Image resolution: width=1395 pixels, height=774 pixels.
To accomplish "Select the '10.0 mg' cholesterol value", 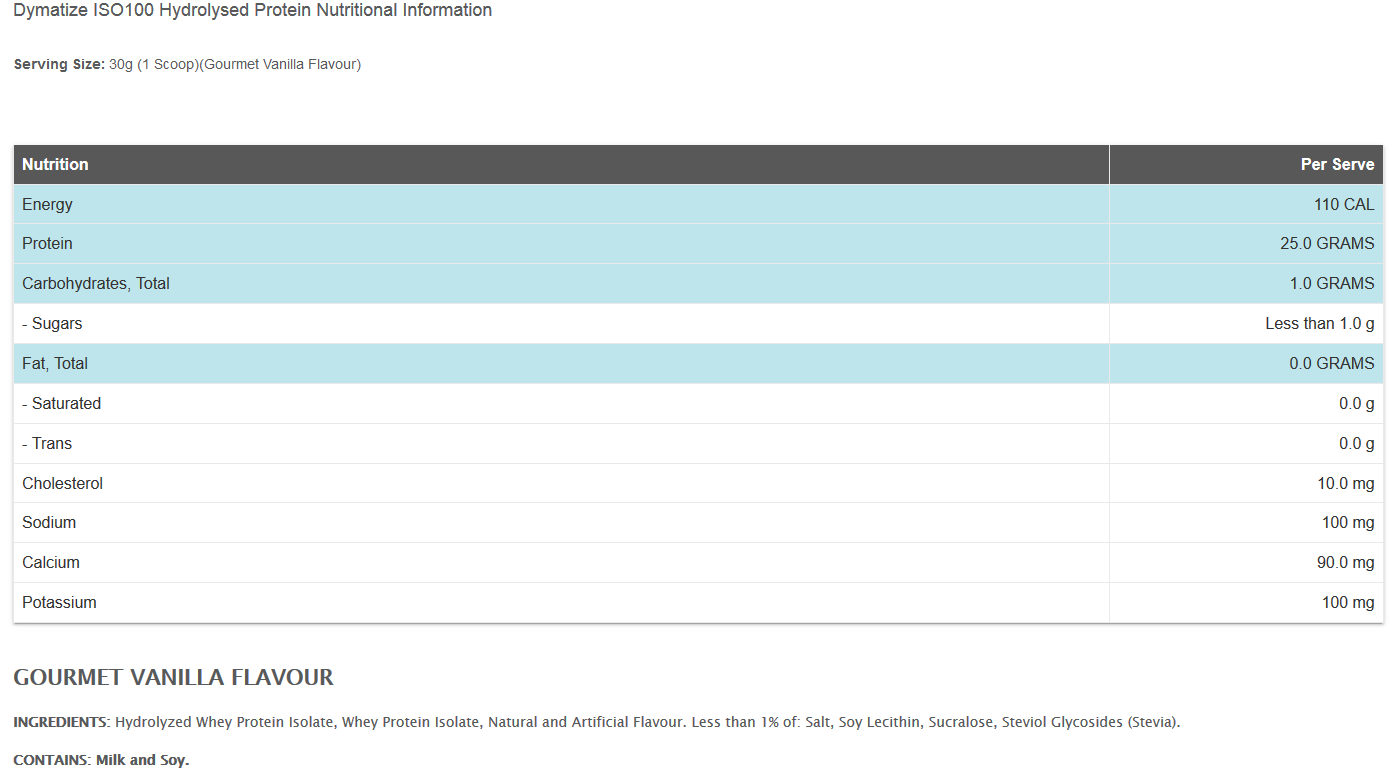I will click(x=1346, y=484).
